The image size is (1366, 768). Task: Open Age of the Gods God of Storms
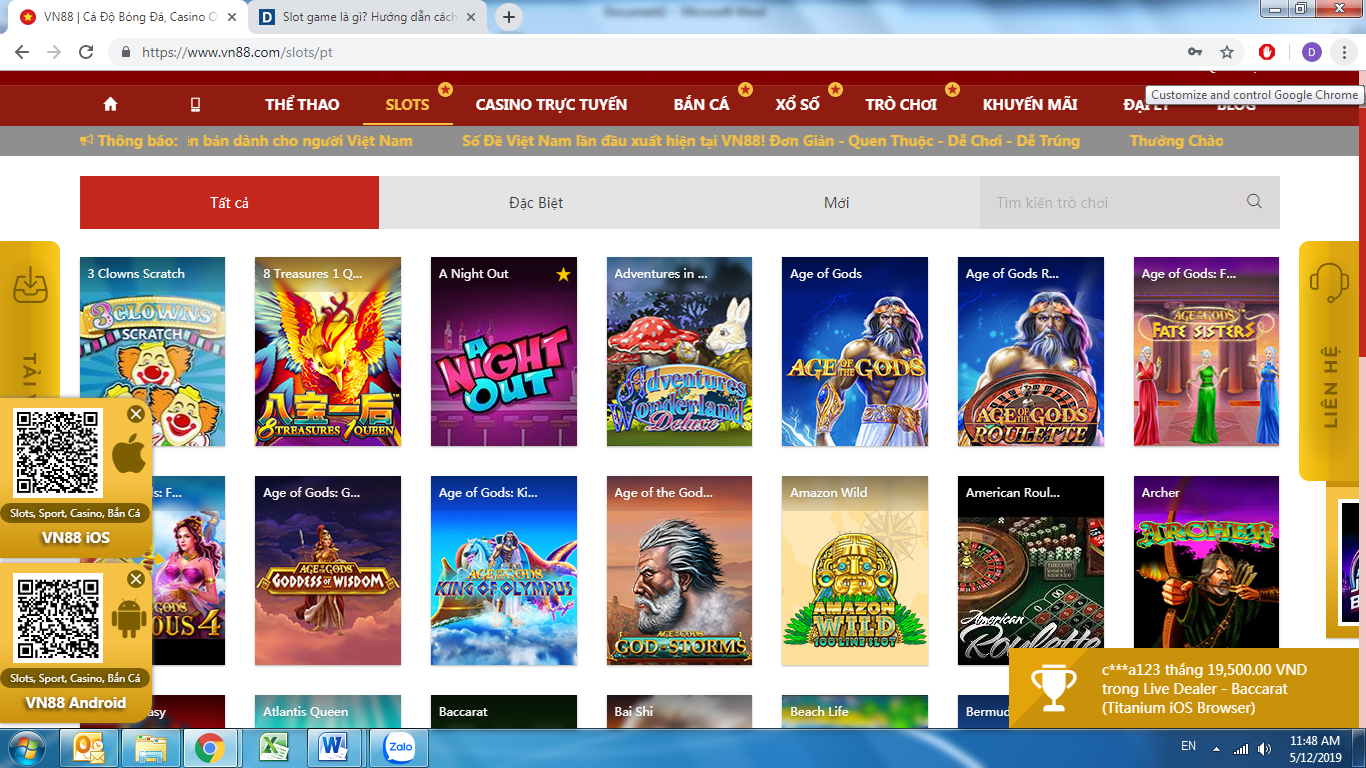pos(679,570)
